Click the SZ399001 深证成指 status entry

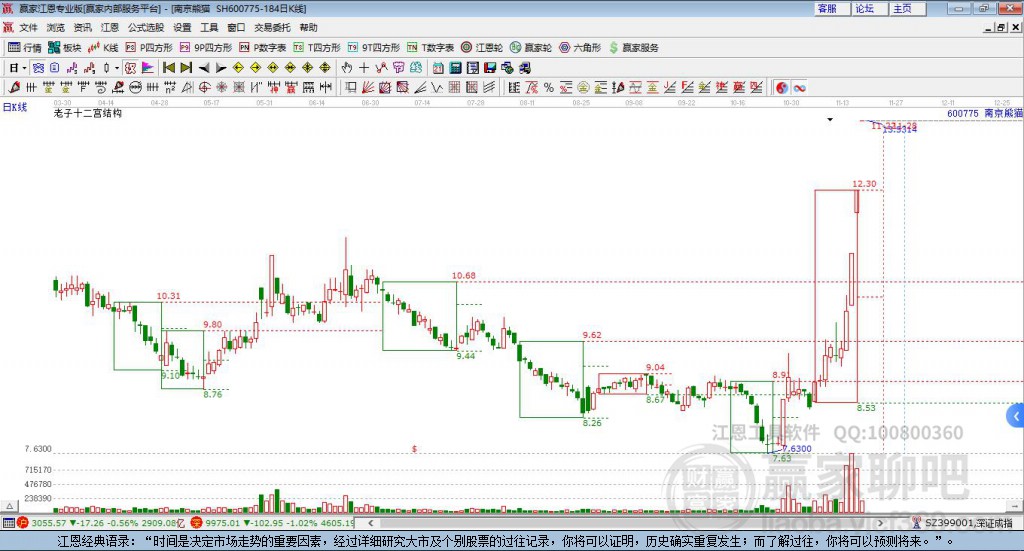[962, 523]
